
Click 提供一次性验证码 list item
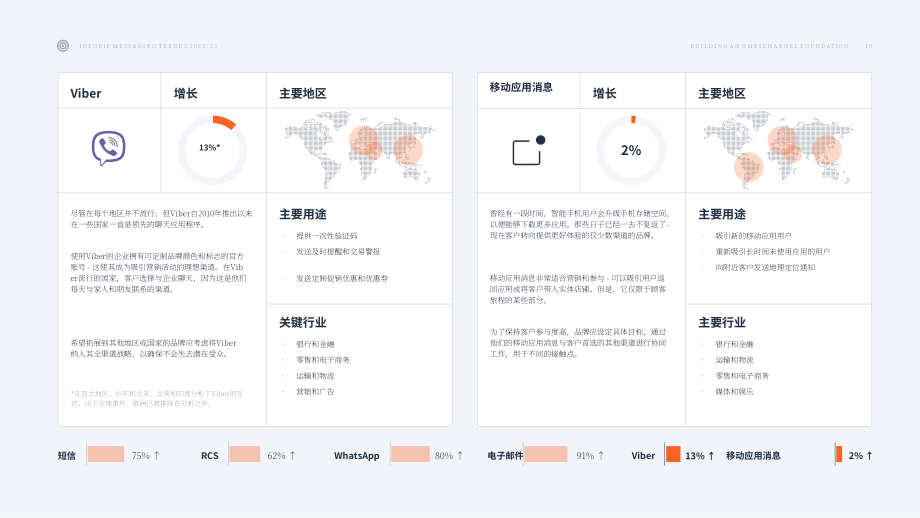click(x=327, y=236)
